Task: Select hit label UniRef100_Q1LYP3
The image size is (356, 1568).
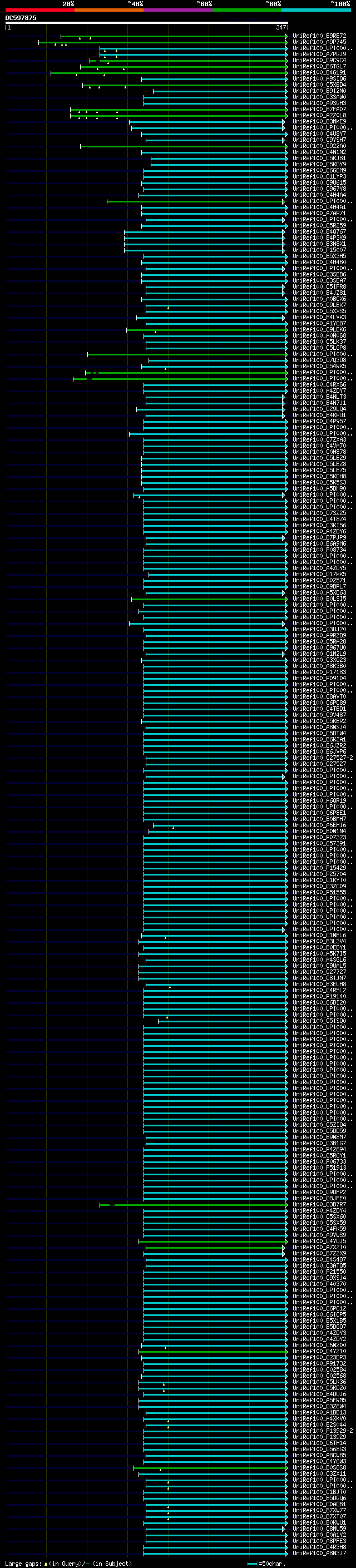Action: tap(319, 176)
